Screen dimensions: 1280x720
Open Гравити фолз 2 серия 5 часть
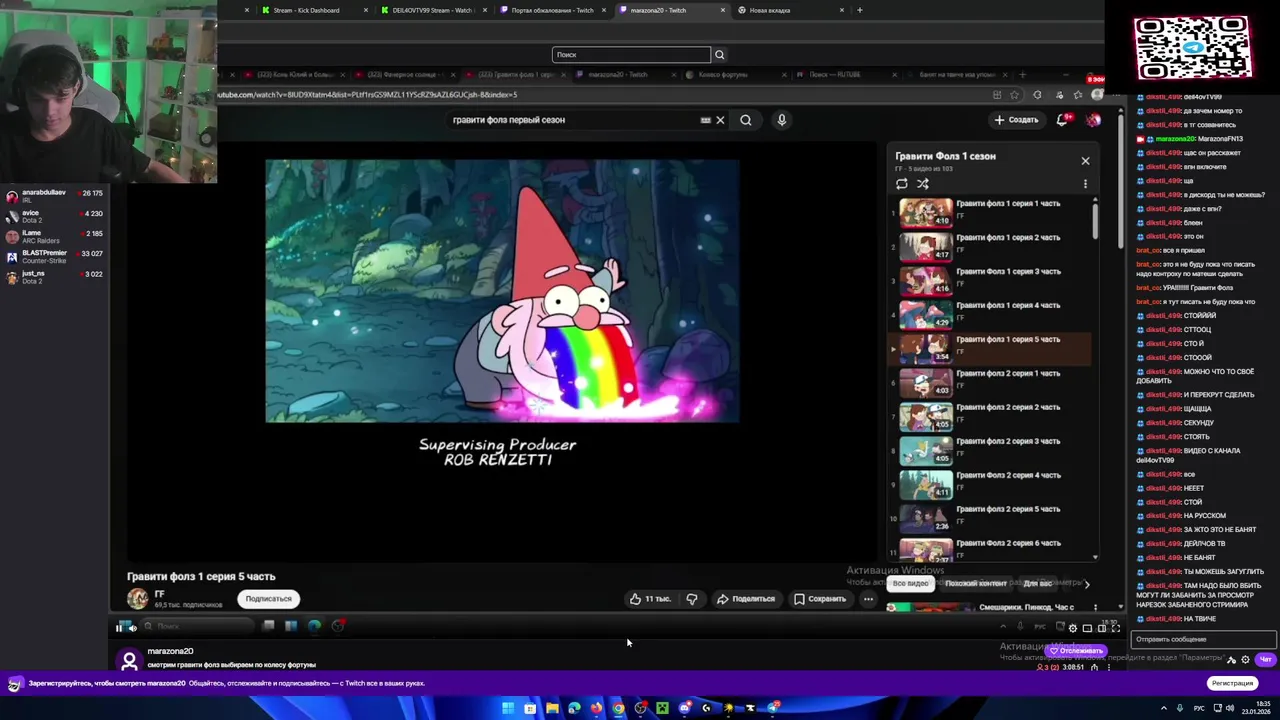pyautogui.click(x=990, y=519)
